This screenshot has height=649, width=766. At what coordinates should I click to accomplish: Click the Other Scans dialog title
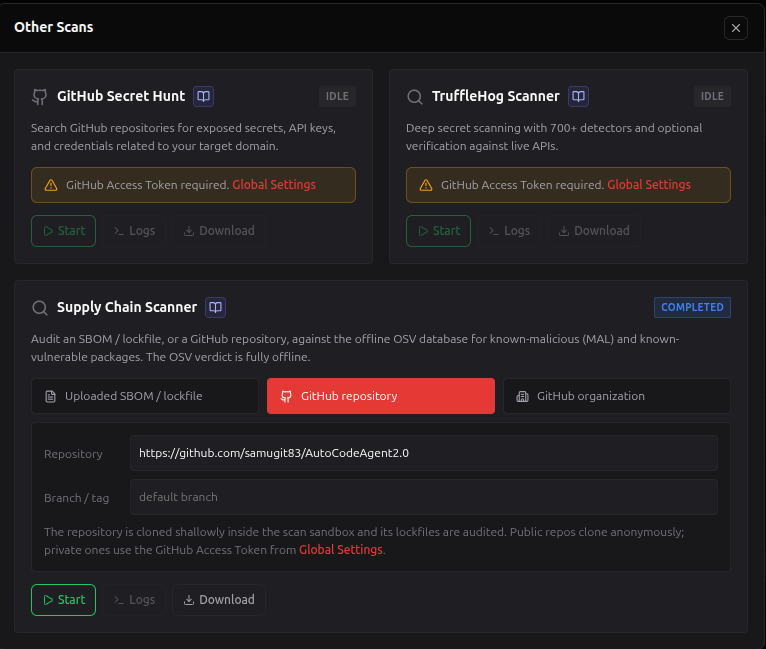point(54,27)
